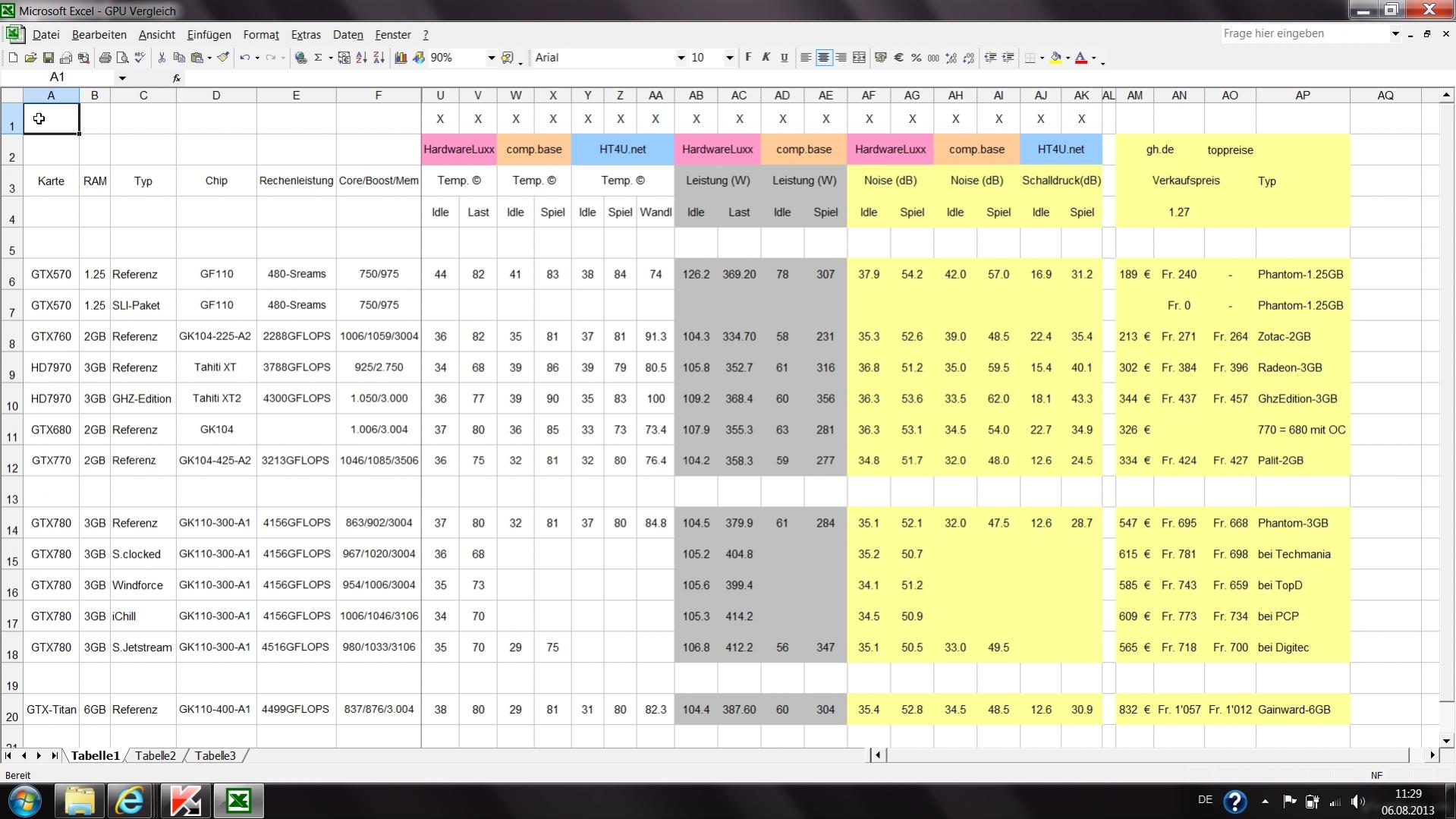
Task: Copy the selection
Action: tap(179, 58)
